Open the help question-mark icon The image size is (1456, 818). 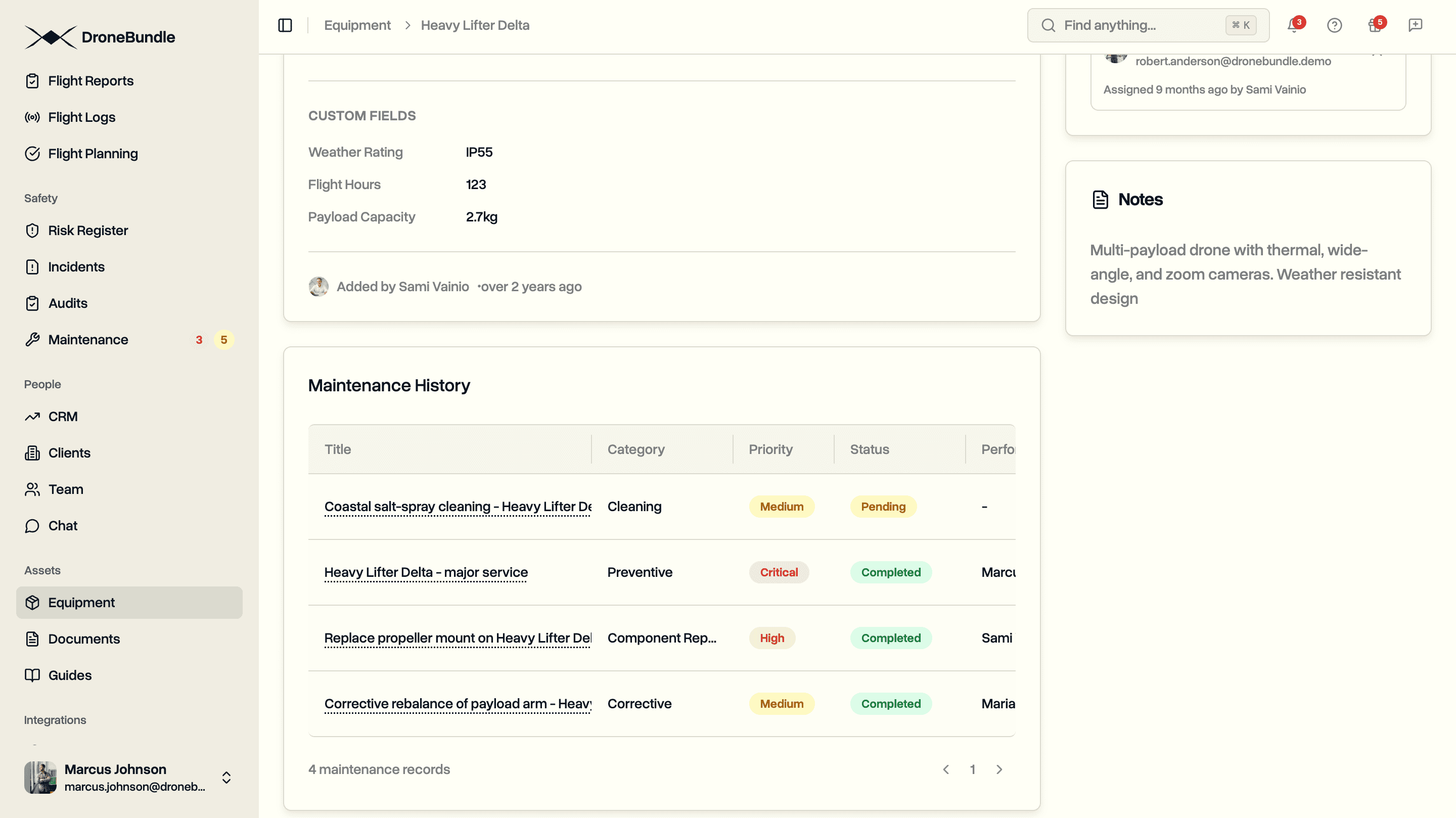(1335, 25)
